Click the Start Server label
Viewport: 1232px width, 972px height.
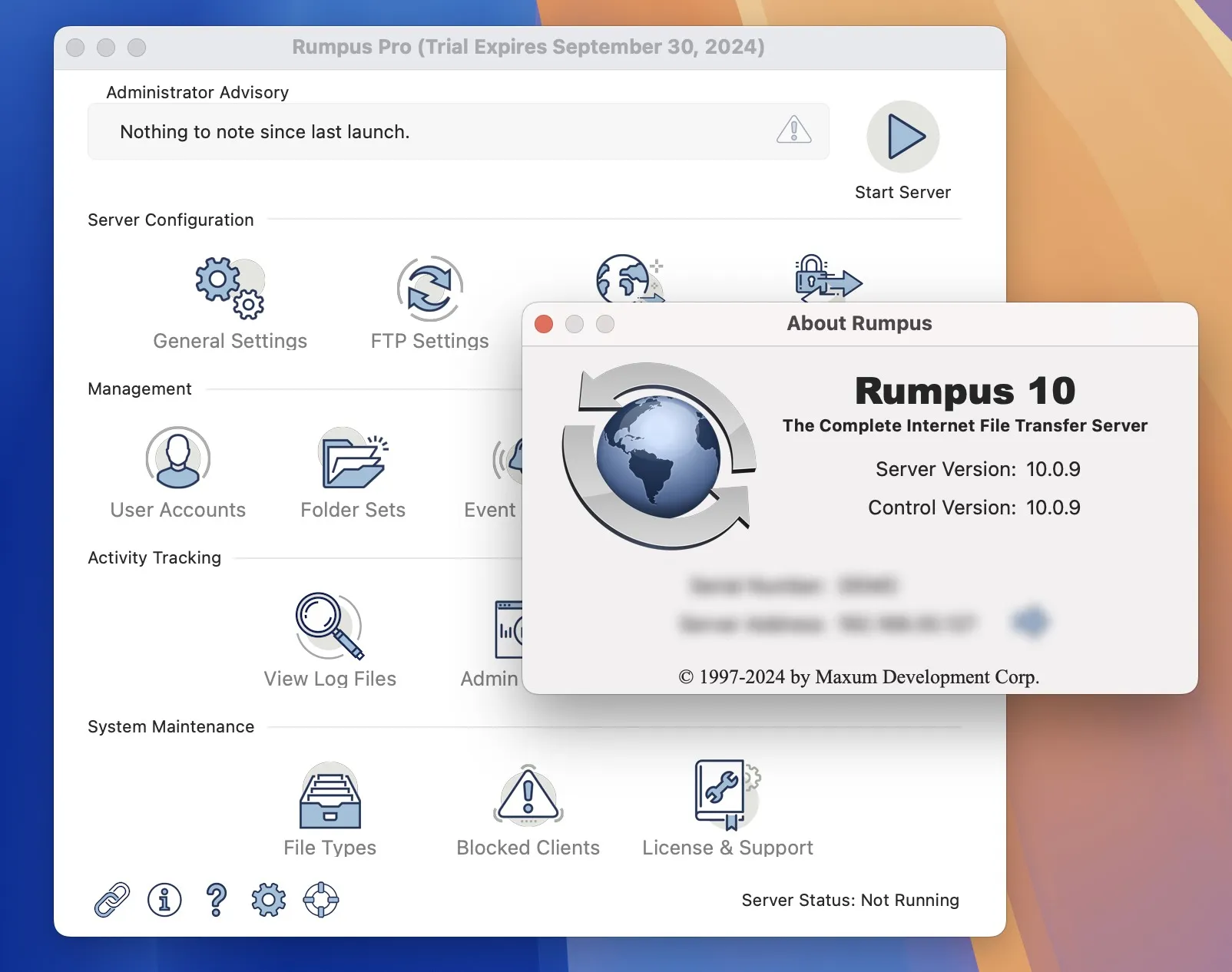coord(903,193)
